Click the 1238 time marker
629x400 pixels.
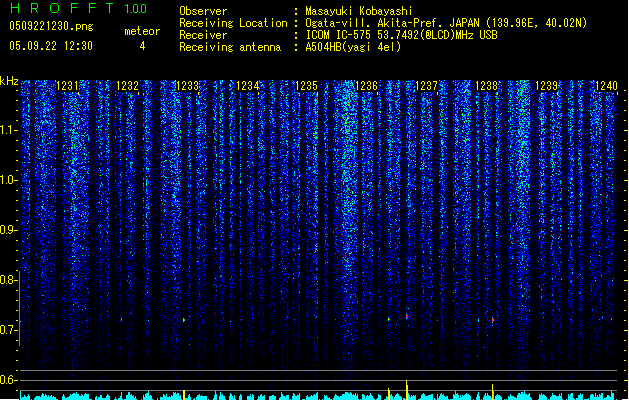[x=486, y=86]
